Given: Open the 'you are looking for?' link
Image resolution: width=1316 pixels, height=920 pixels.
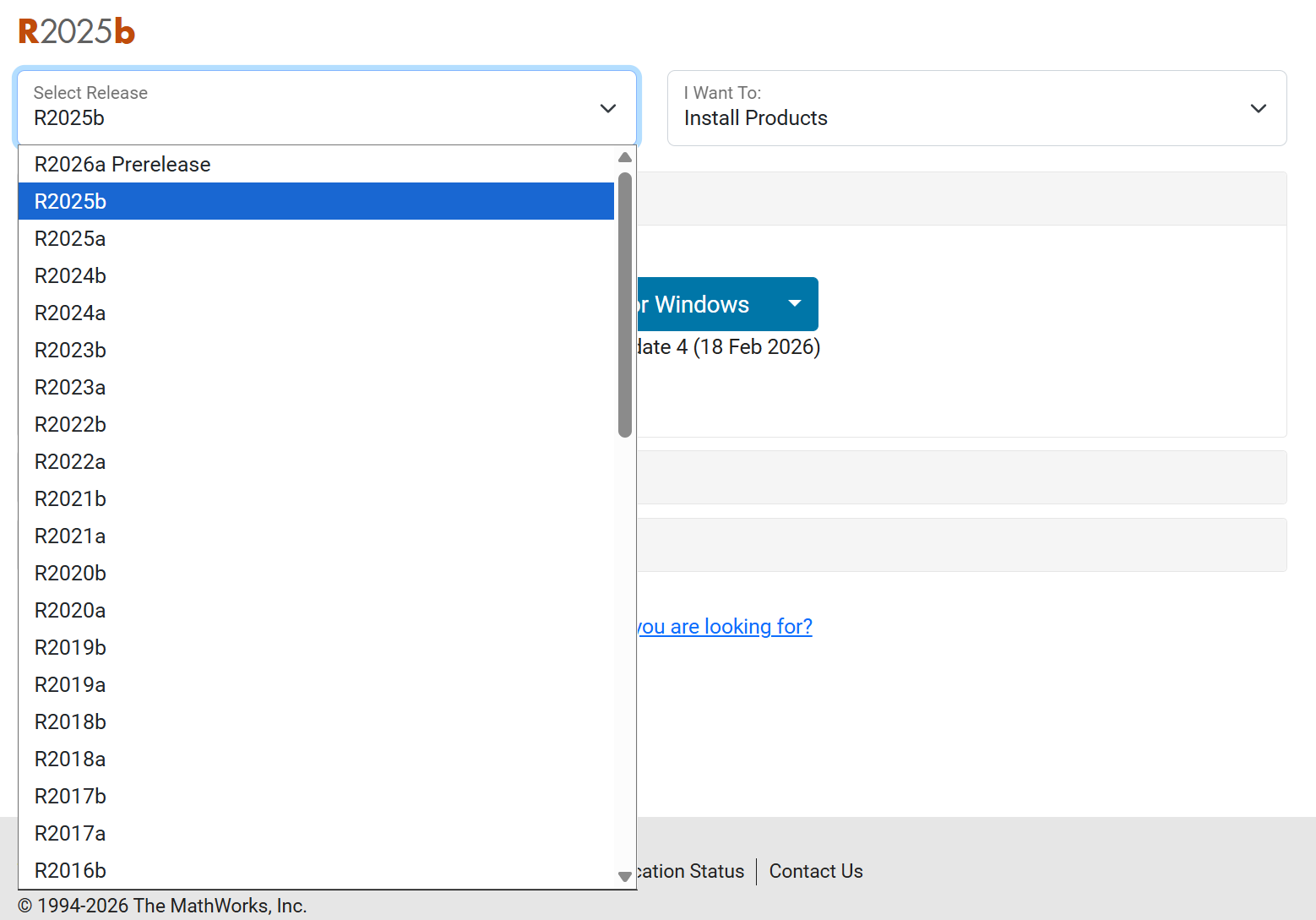Looking at the screenshot, I should click(725, 626).
